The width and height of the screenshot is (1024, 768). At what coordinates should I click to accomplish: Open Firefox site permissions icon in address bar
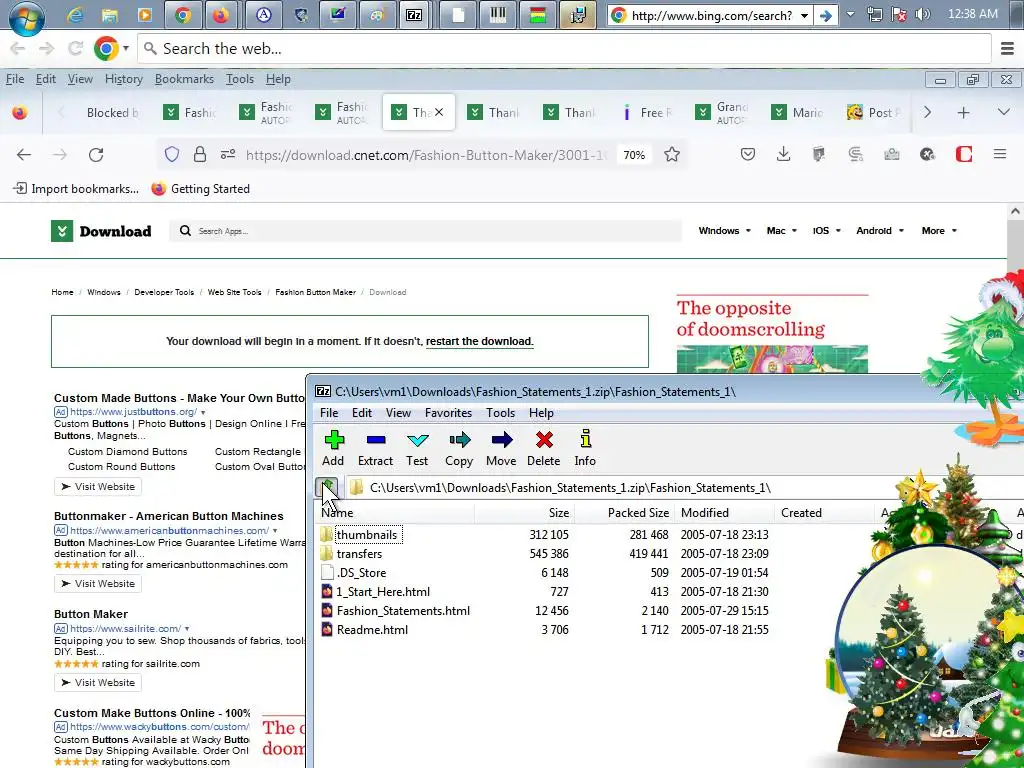pyautogui.click(x=228, y=155)
